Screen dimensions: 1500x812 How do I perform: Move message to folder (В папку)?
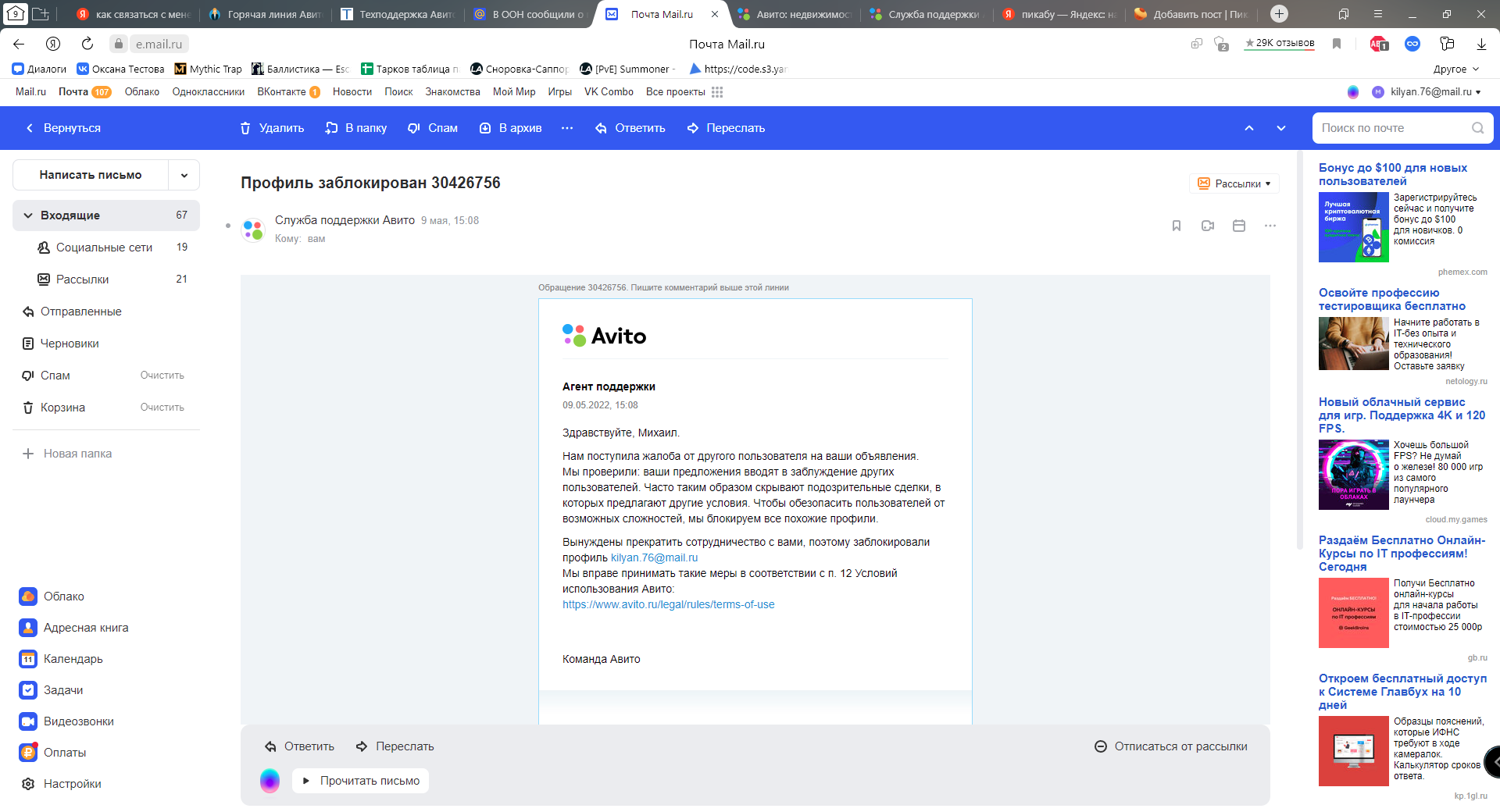click(356, 128)
